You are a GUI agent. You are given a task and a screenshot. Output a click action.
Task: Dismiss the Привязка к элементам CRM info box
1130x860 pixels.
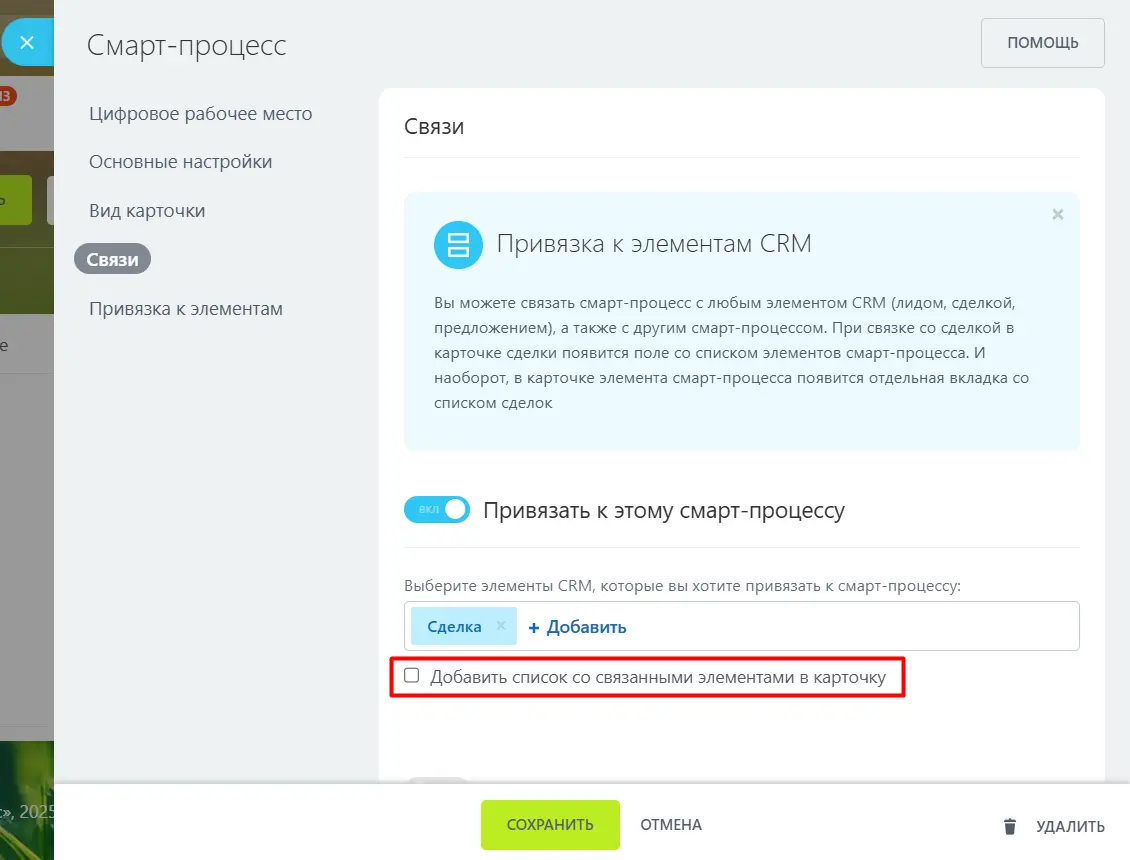pos(1057,214)
